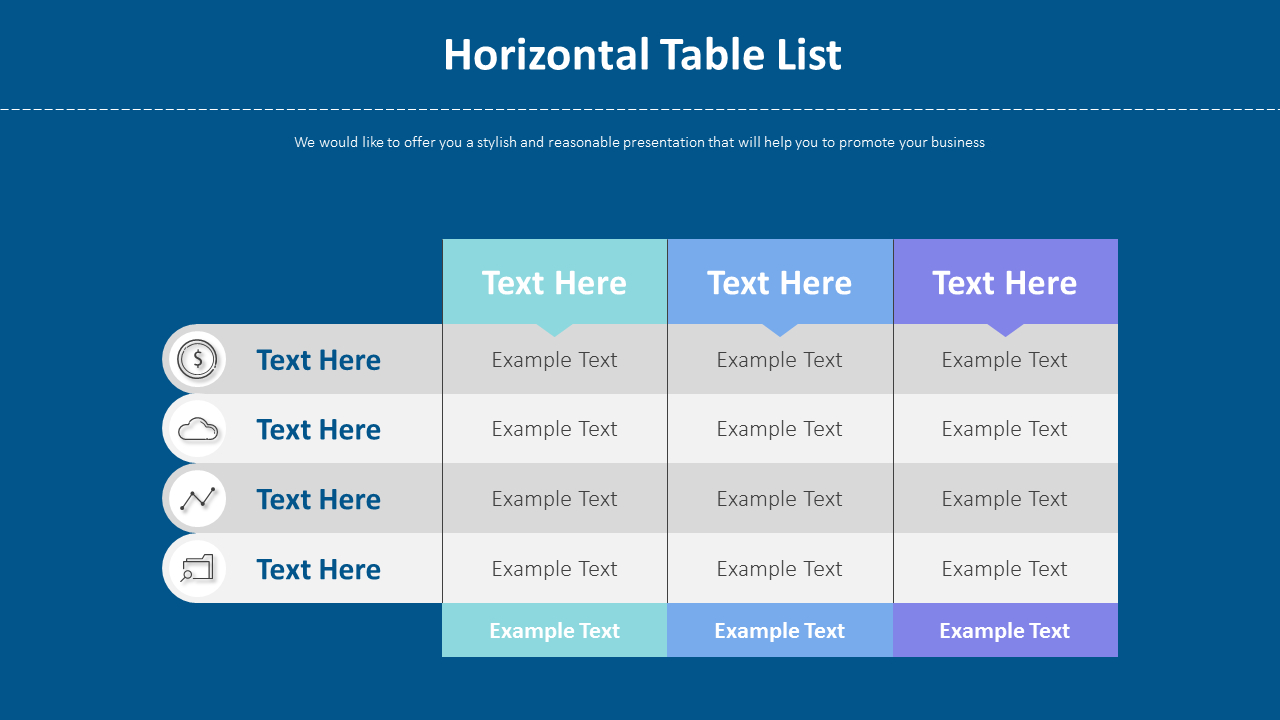Screen dimensions: 1280x720
Task: Select the blue Example Text footer cell
Action: (x=780, y=630)
